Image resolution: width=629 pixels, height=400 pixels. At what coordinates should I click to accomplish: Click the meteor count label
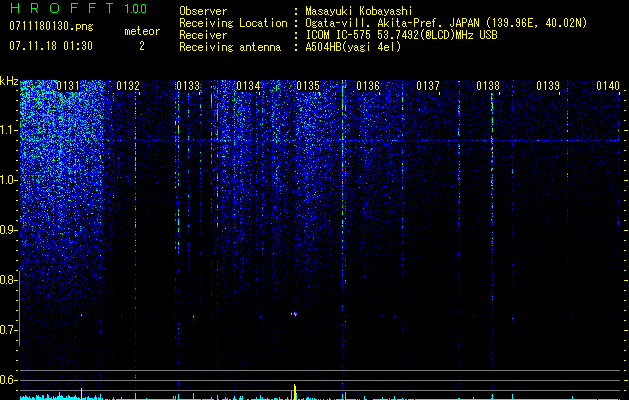pyautogui.click(x=142, y=31)
